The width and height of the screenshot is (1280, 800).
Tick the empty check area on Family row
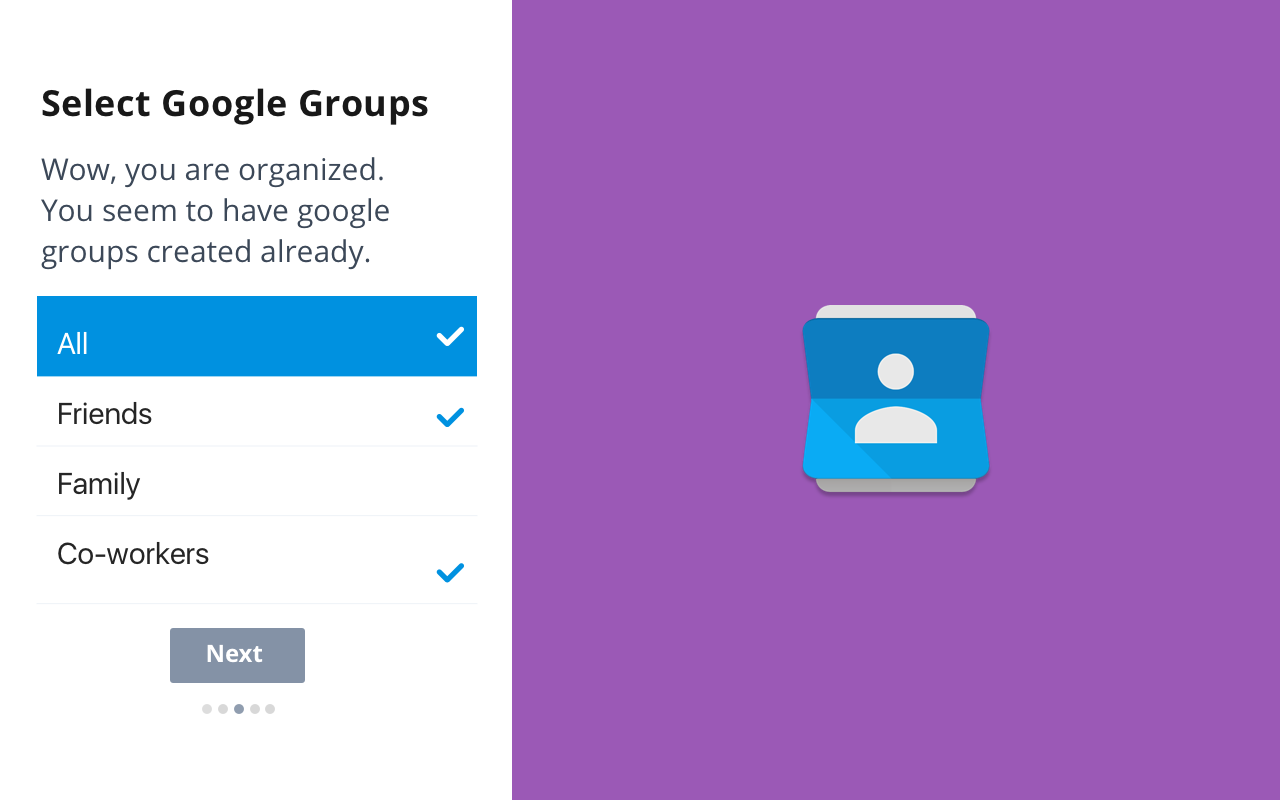click(x=450, y=484)
